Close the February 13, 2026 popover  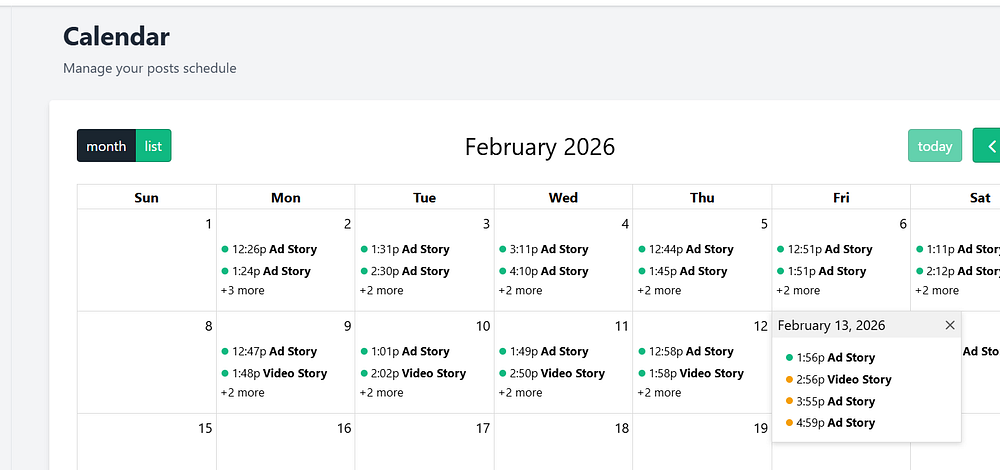[950, 325]
